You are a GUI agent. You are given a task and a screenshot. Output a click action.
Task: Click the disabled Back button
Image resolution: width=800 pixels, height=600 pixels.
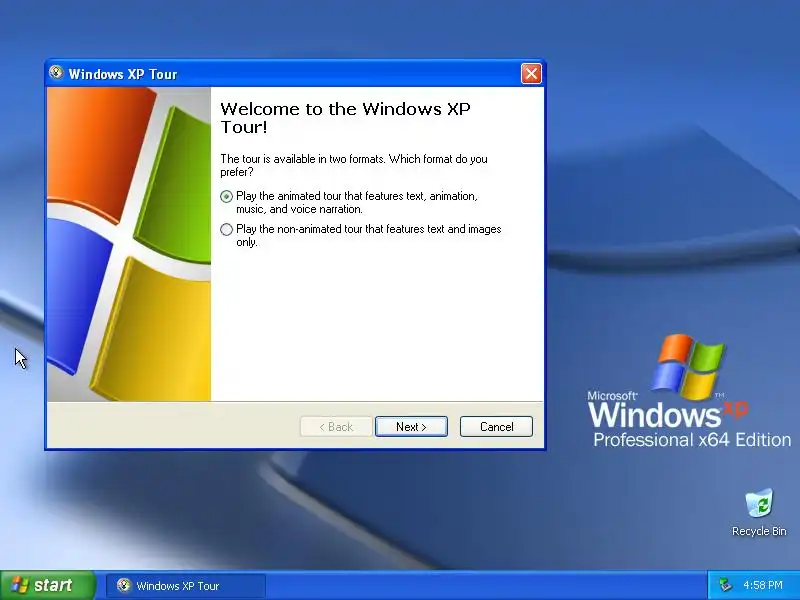(x=336, y=427)
